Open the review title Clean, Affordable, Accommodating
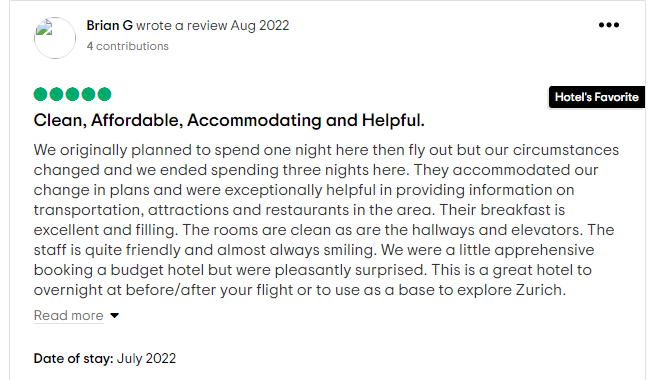Viewport: 662px width, 380px height. tap(229, 121)
